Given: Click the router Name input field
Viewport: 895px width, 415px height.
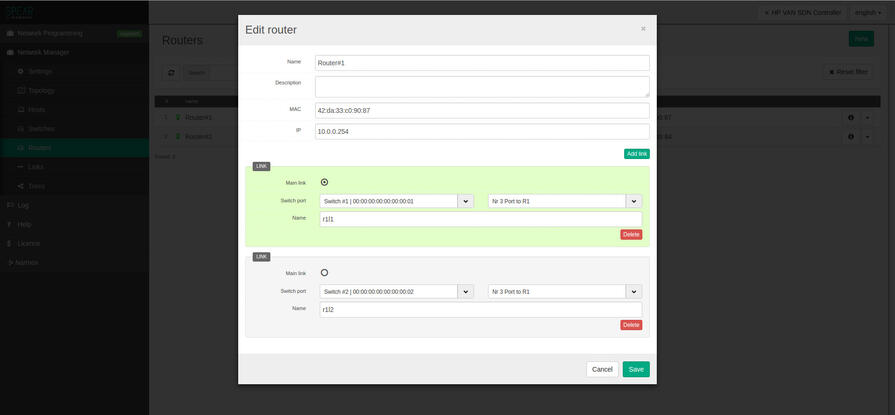Looking at the screenshot, I should click(482, 63).
